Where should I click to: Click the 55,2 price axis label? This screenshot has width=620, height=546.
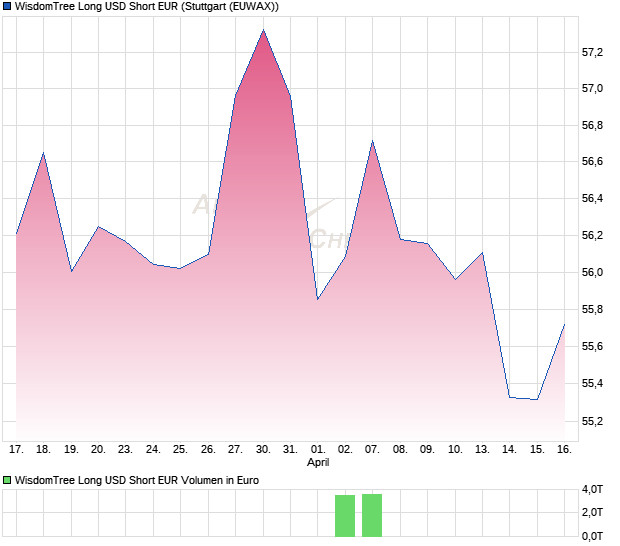pyautogui.click(x=592, y=420)
